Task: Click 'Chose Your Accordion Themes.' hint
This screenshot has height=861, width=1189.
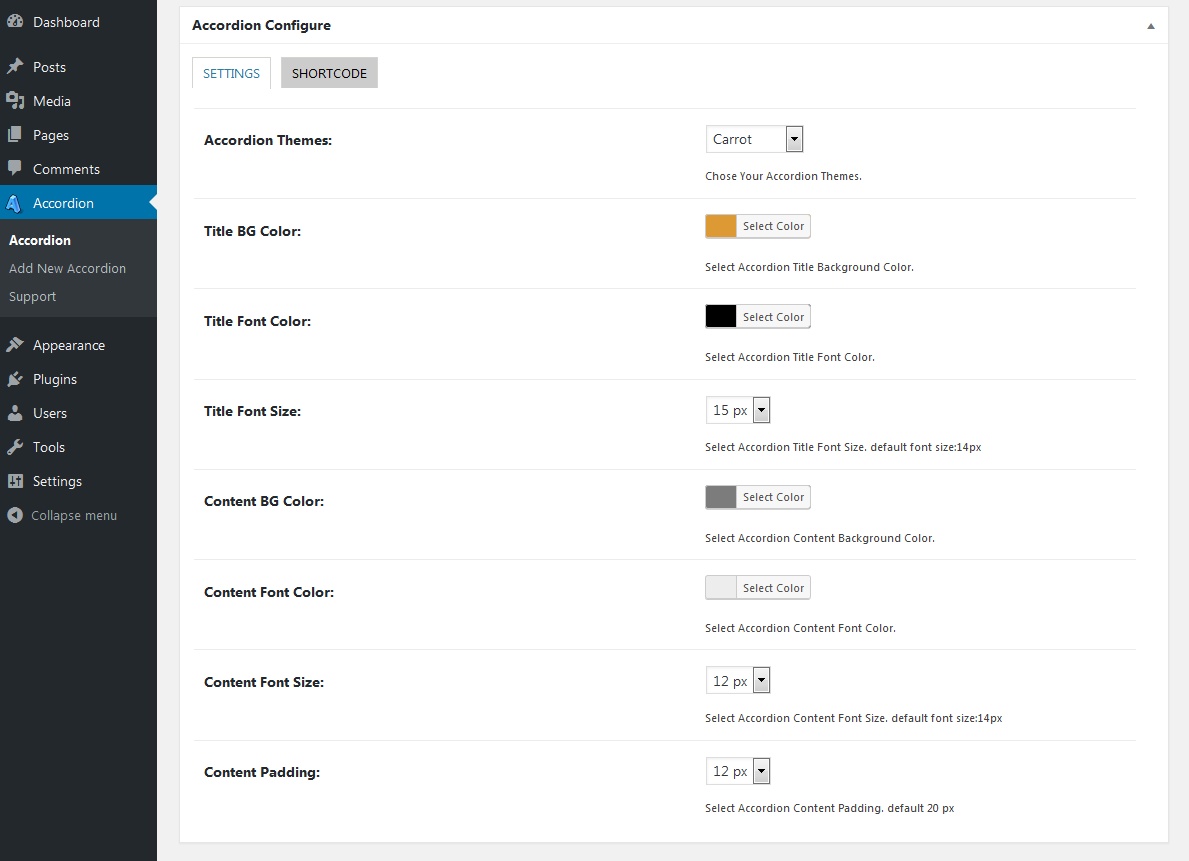Action: point(783,176)
